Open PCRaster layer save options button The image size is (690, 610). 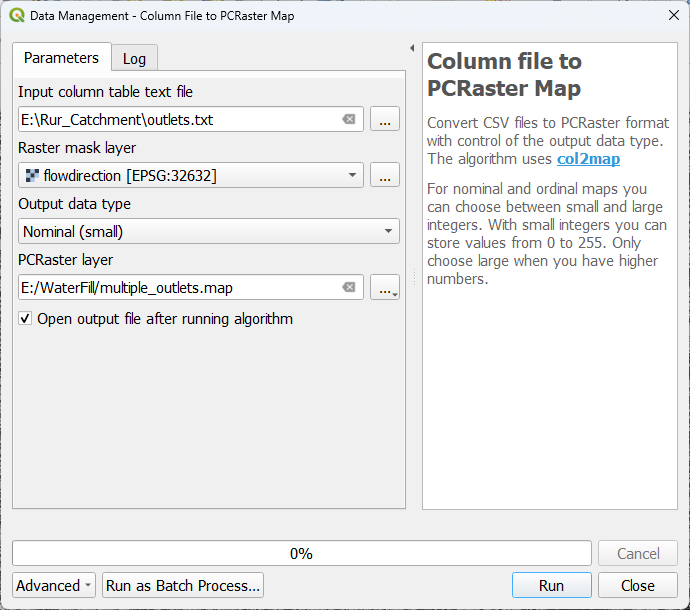click(385, 288)
